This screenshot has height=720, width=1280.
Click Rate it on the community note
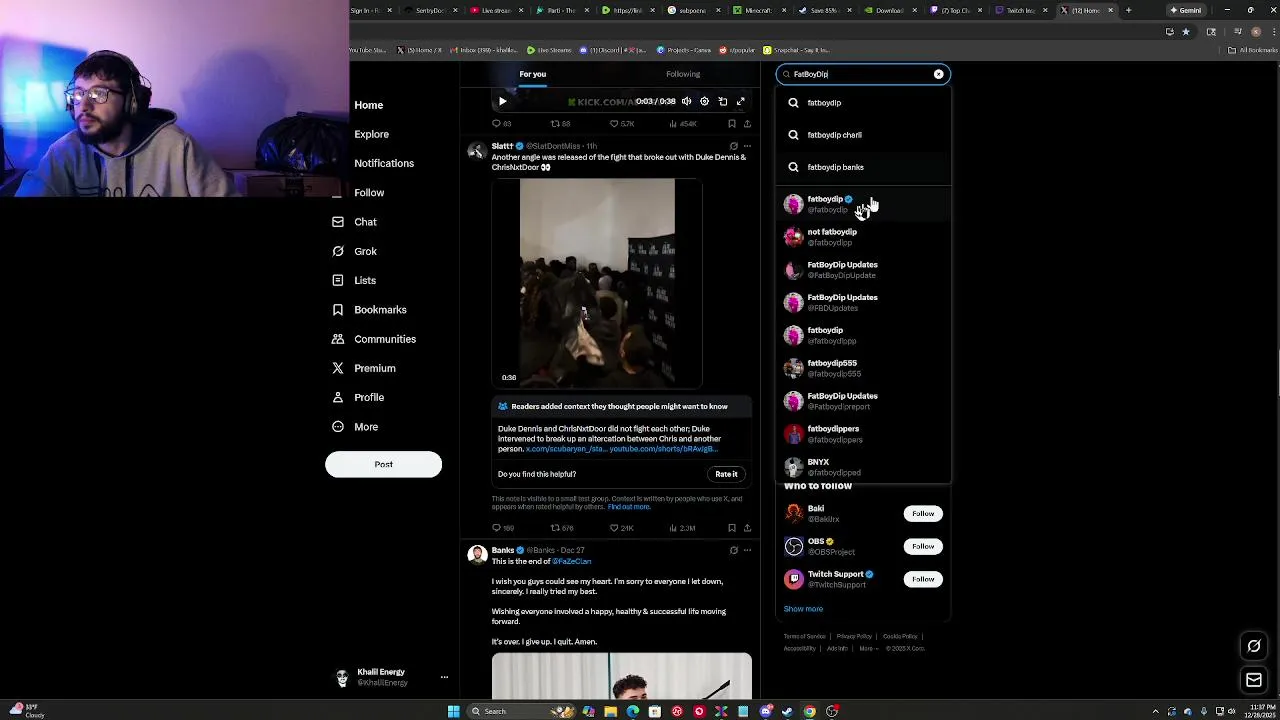tap(726, 474)
